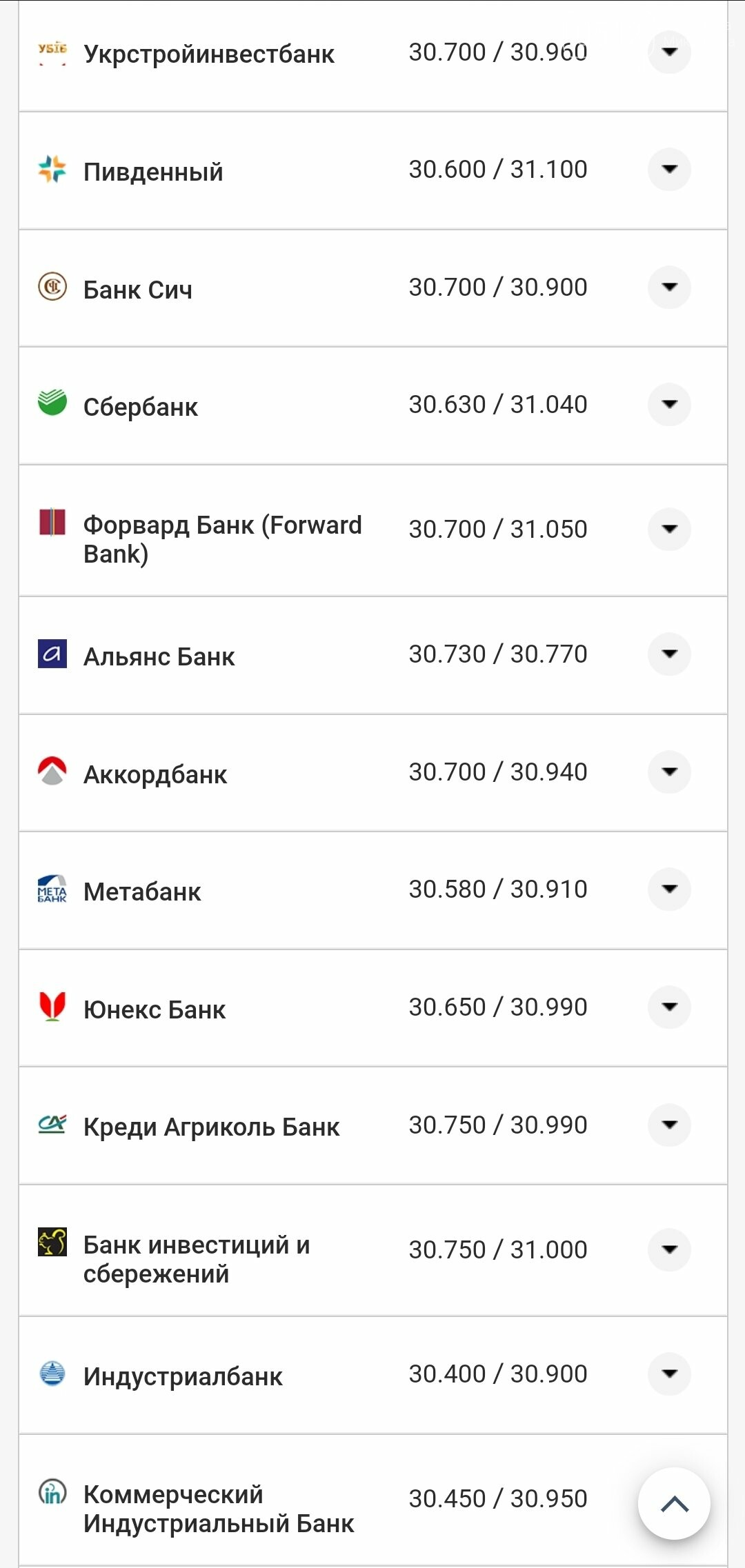Viewport: 745px width, 1568px height.
Task: Click the red Аккордбанк logo icon
Action: coord(52,771)
